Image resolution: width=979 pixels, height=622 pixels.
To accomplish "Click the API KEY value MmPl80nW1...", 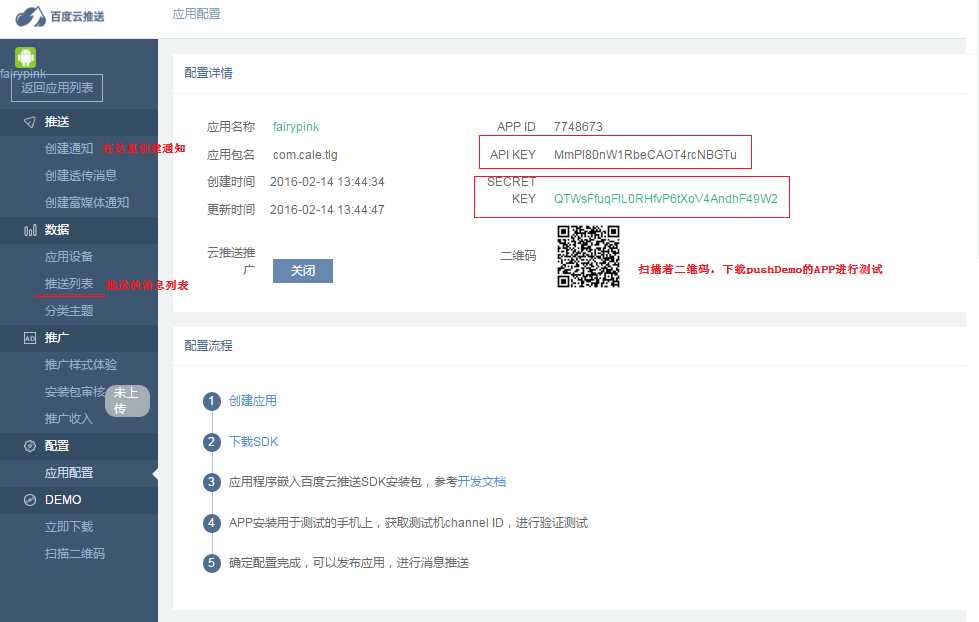I will click(645, 154).
